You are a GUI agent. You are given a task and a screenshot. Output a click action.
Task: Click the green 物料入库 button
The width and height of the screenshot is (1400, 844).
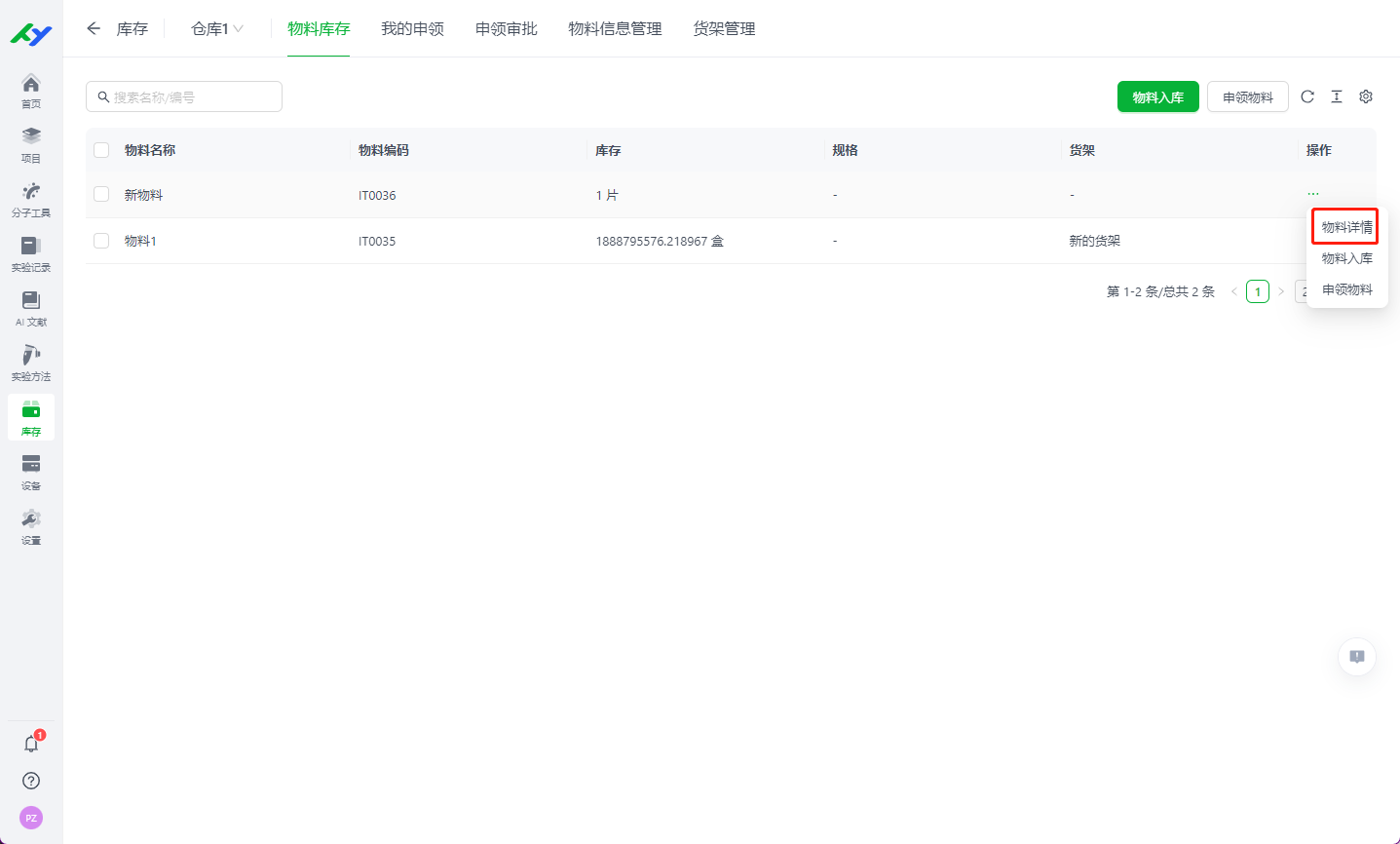point(1157,97)
